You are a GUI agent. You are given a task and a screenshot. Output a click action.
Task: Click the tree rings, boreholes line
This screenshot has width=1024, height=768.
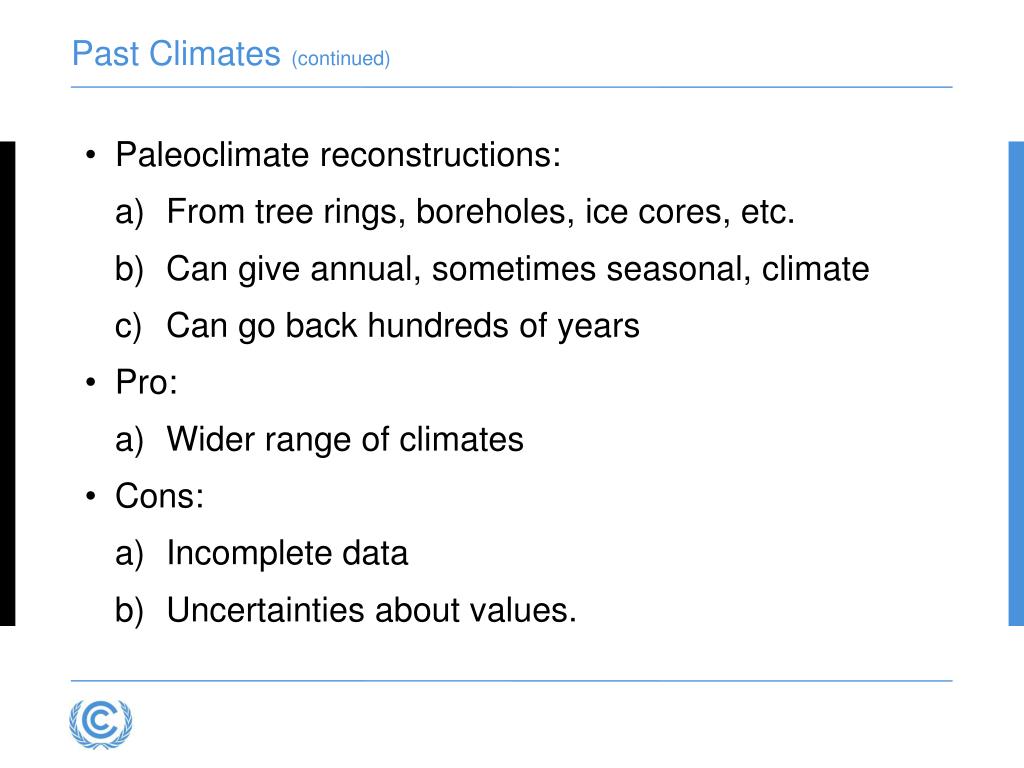pos(480,212)
